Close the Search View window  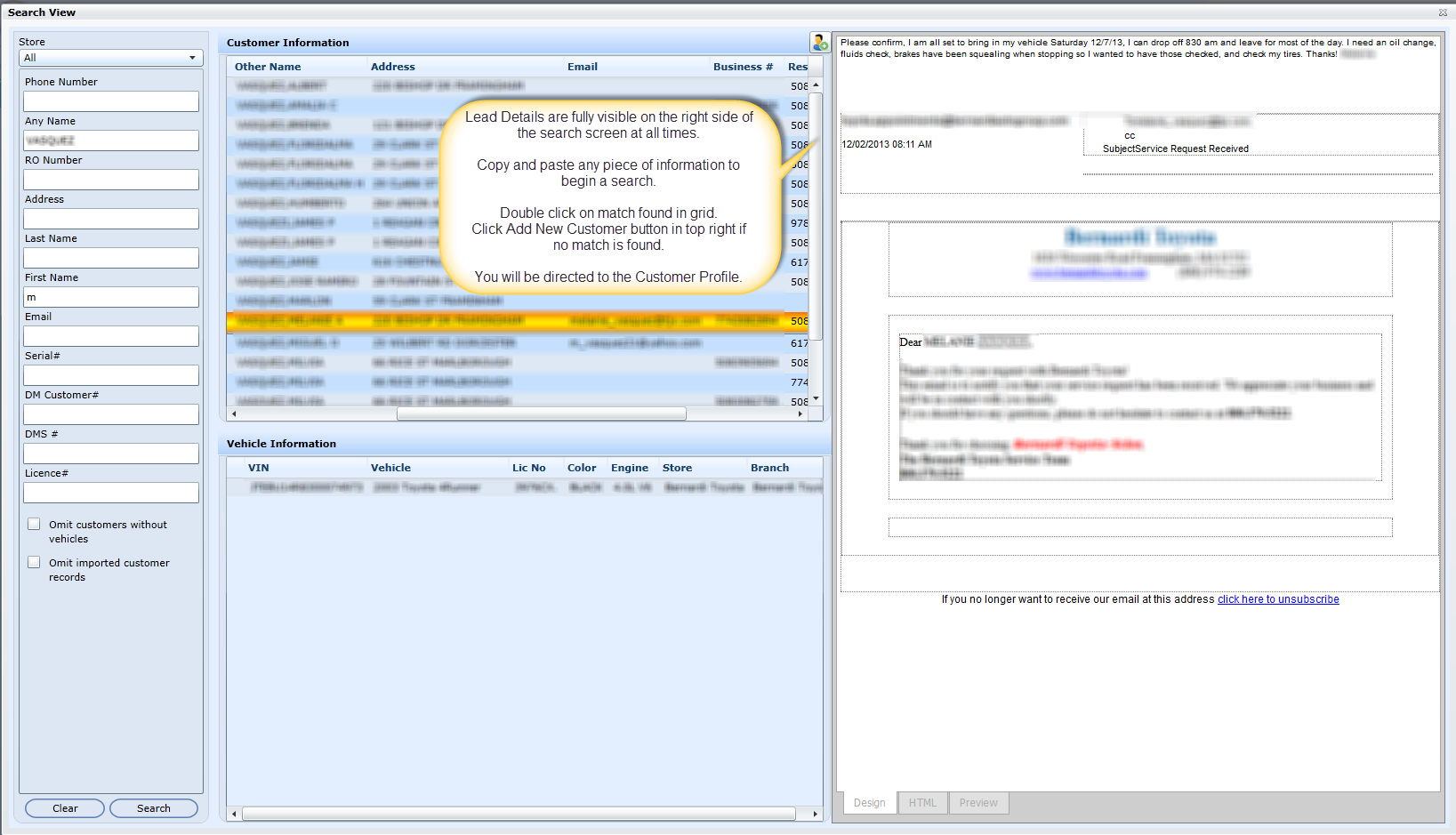point(1443,12)
